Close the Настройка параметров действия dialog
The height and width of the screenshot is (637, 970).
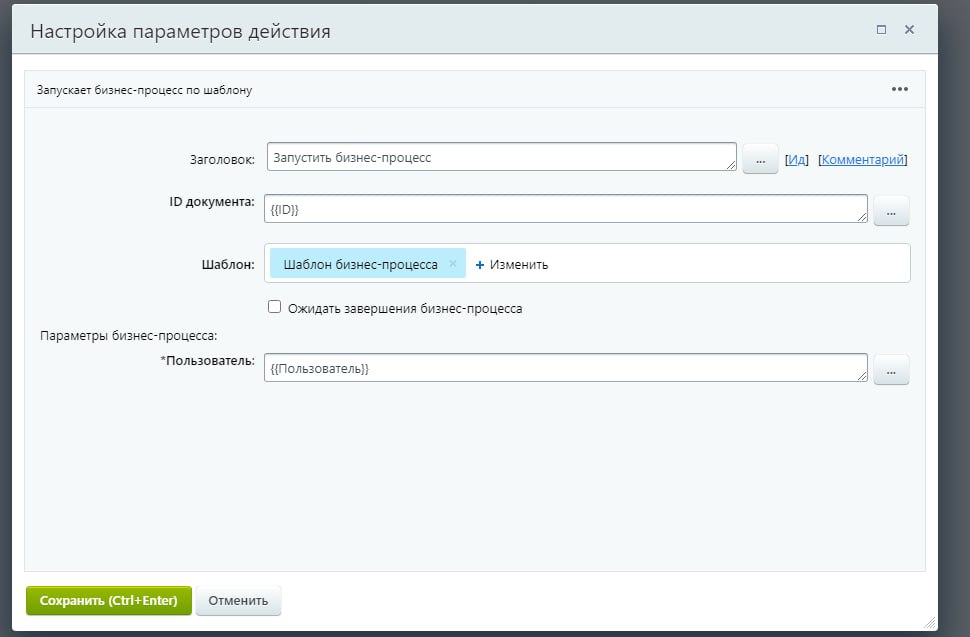pyautogui.click(x=909, y=30)
